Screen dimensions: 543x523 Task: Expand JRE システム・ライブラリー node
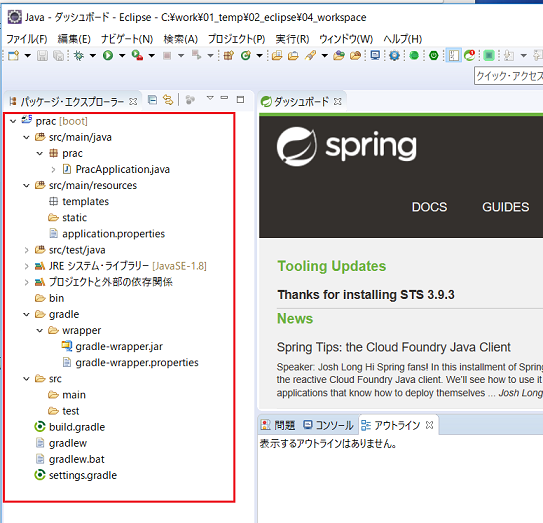[x=26, y=266]
